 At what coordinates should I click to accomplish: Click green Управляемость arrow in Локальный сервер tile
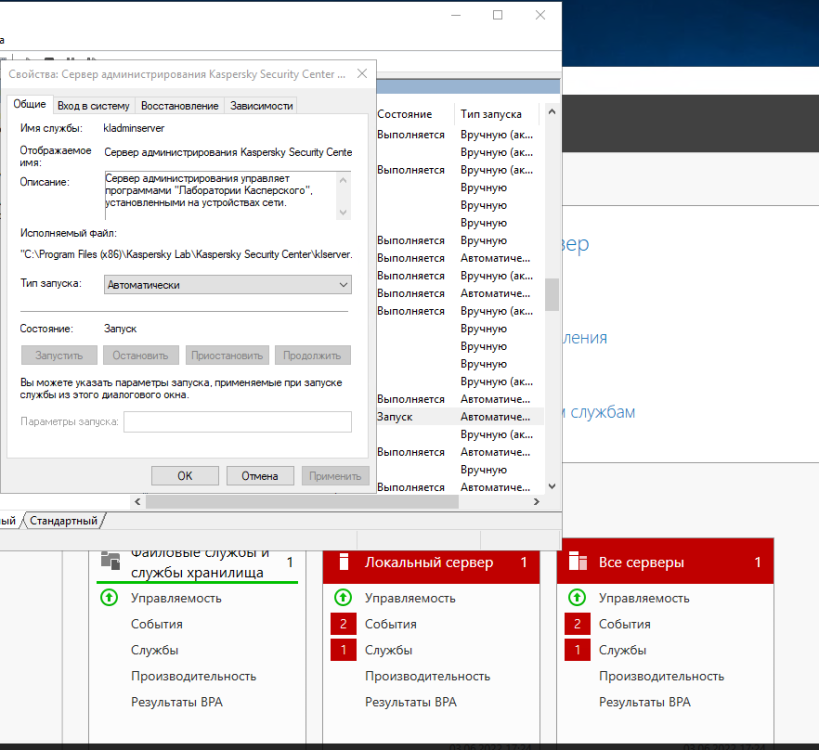[x=343, y=598]
